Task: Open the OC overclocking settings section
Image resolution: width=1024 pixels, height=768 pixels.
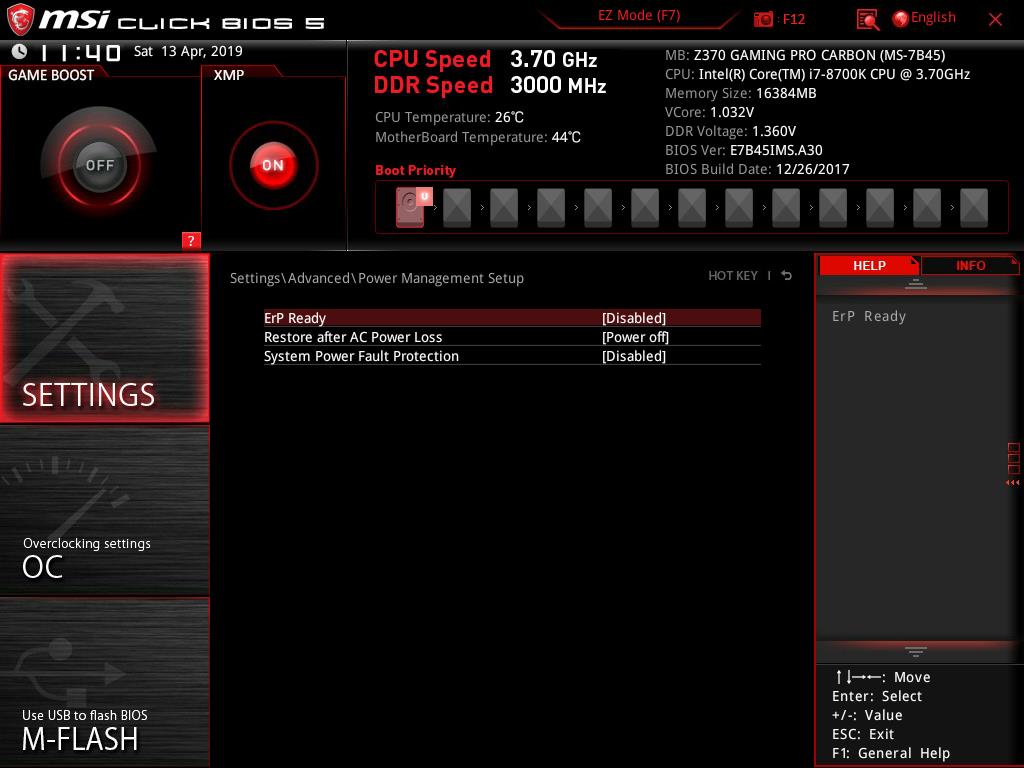Action: tap(104, 511)
